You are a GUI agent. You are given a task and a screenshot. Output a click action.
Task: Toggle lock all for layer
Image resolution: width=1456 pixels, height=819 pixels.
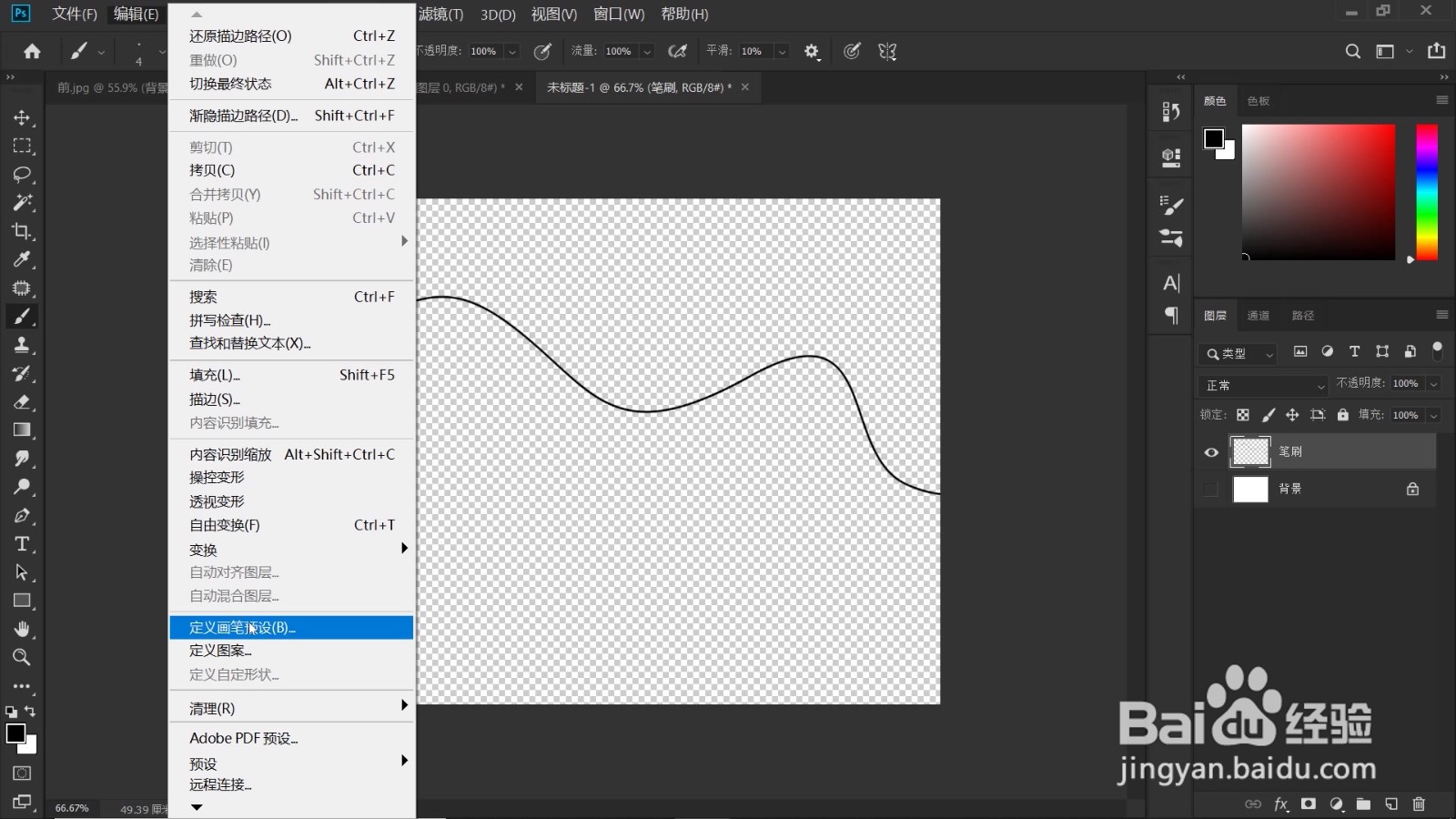1342,415
